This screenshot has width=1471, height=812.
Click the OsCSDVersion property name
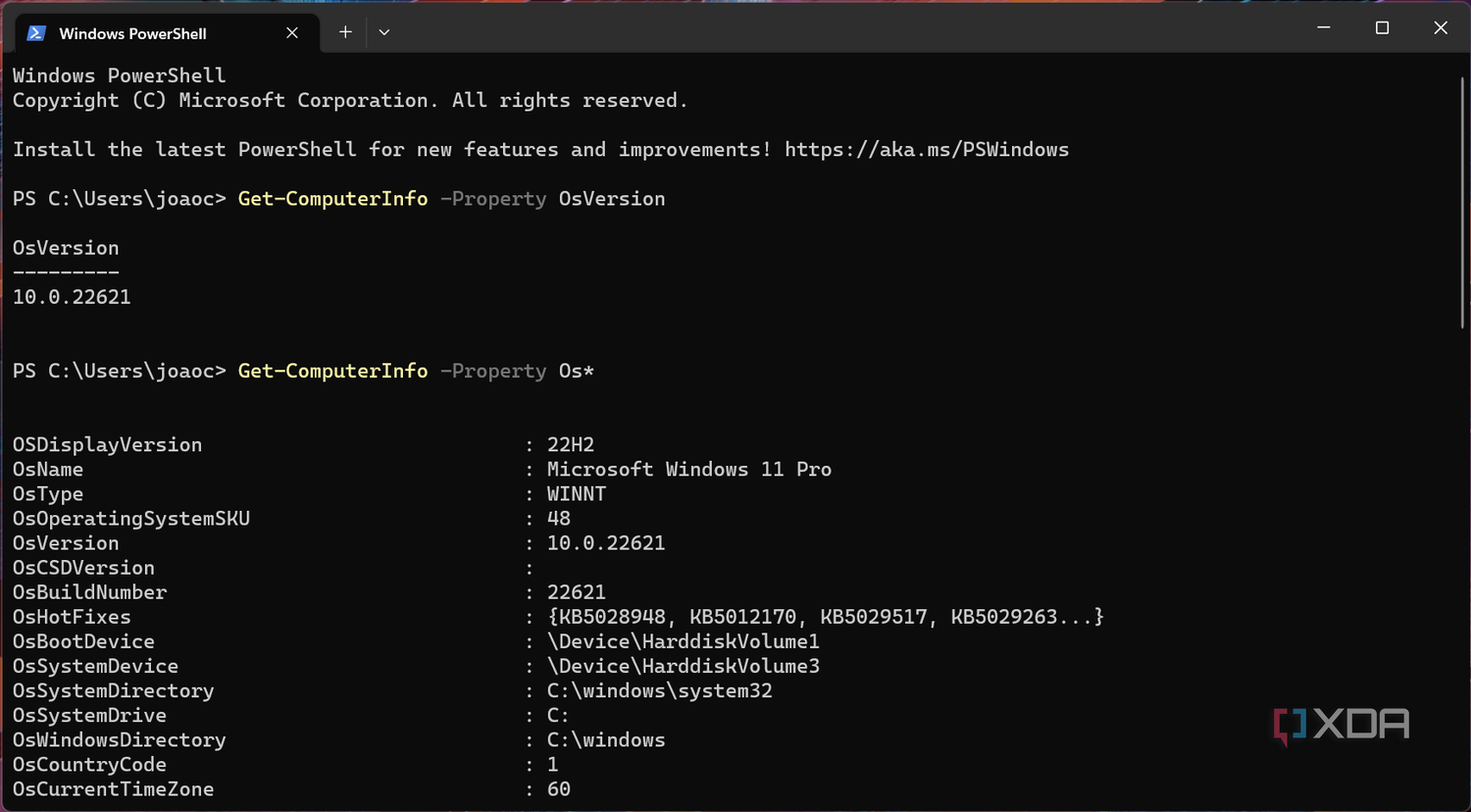(x=83, y=568)
